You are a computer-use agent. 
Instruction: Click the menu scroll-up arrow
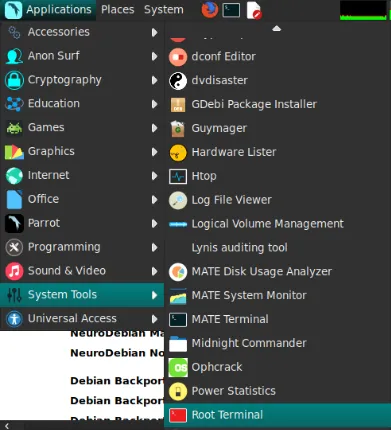(x=277, y=29)
